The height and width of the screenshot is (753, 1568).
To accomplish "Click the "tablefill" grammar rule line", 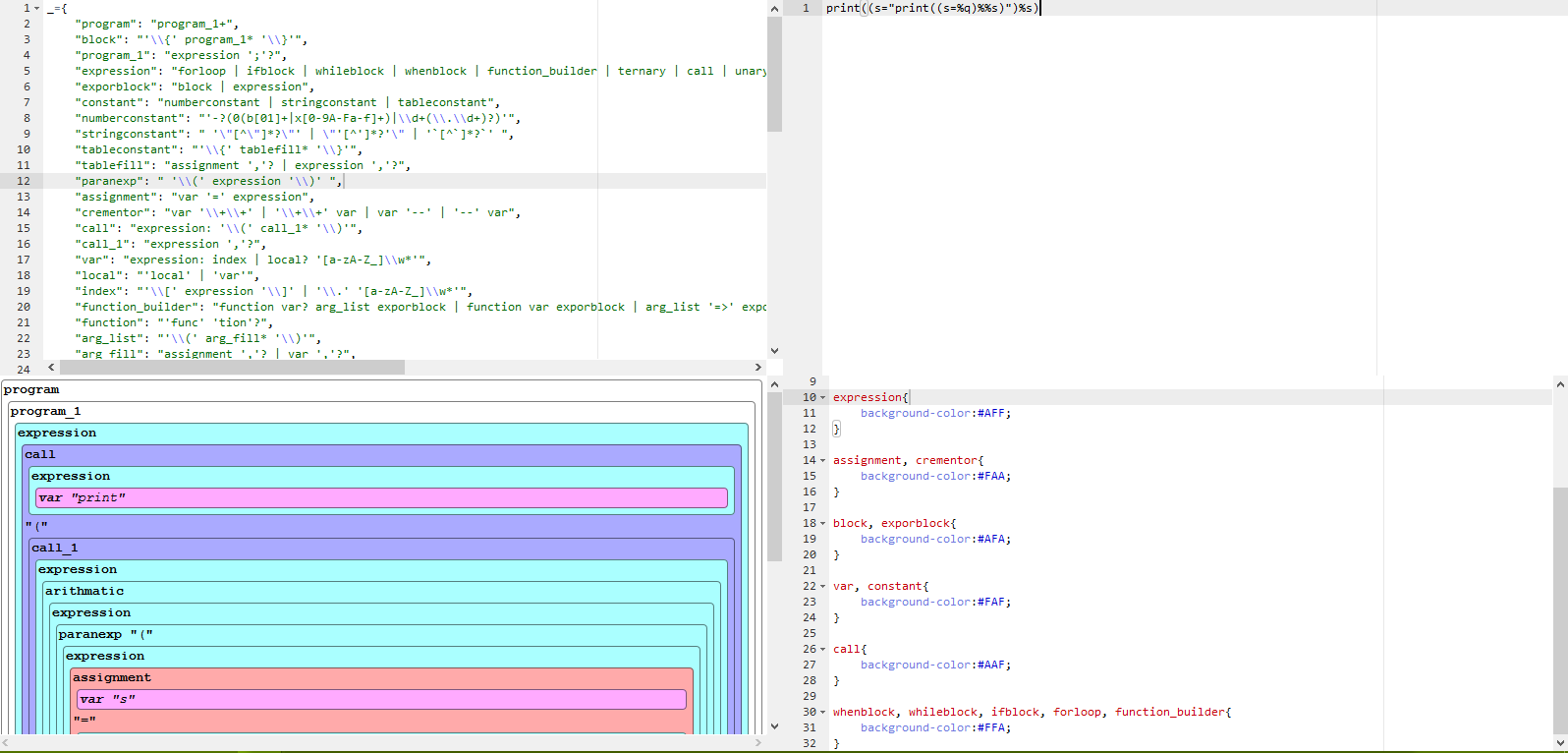I will (x=243, y=165).
